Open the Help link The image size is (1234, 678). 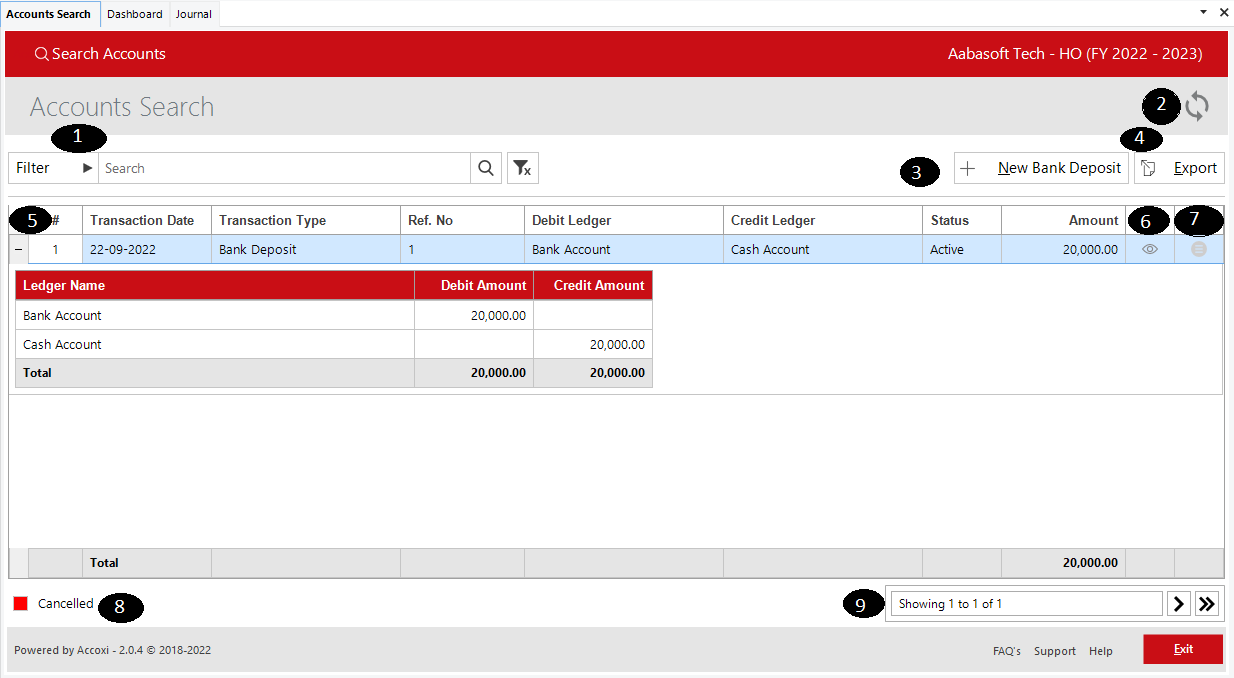[x=1101, y=651]
